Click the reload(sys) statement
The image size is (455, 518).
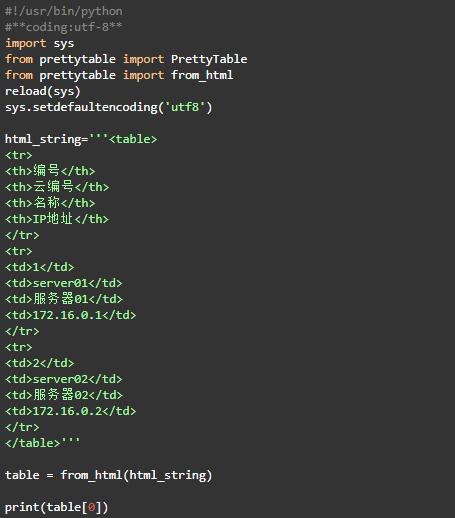coord(43,91)
